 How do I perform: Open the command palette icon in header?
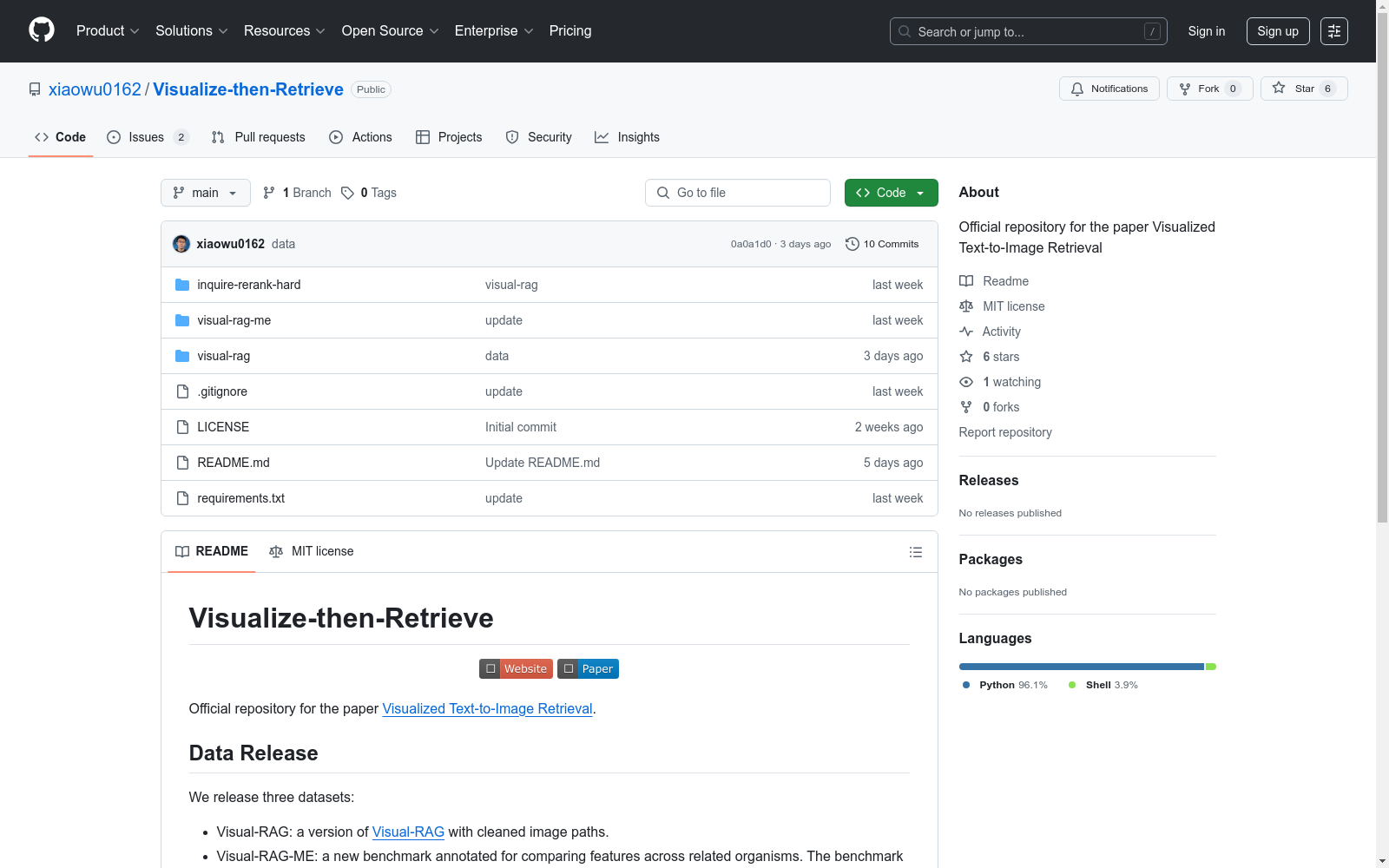pyautogui.click(x=1334, y=31)
